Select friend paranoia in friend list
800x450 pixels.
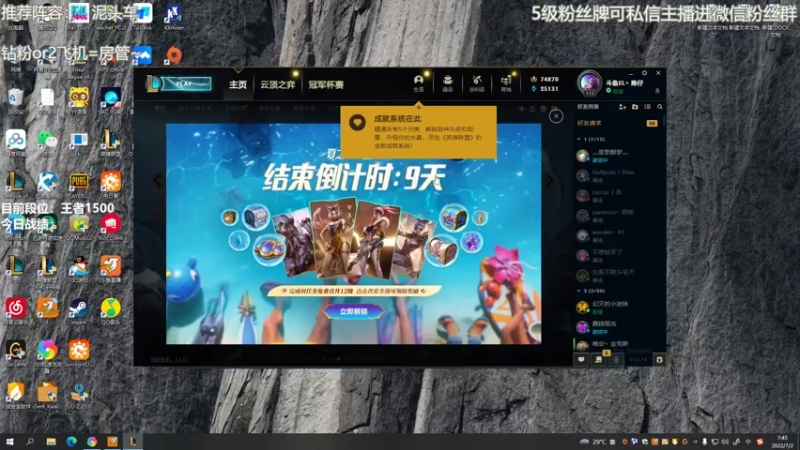click(x=618, y=215)
